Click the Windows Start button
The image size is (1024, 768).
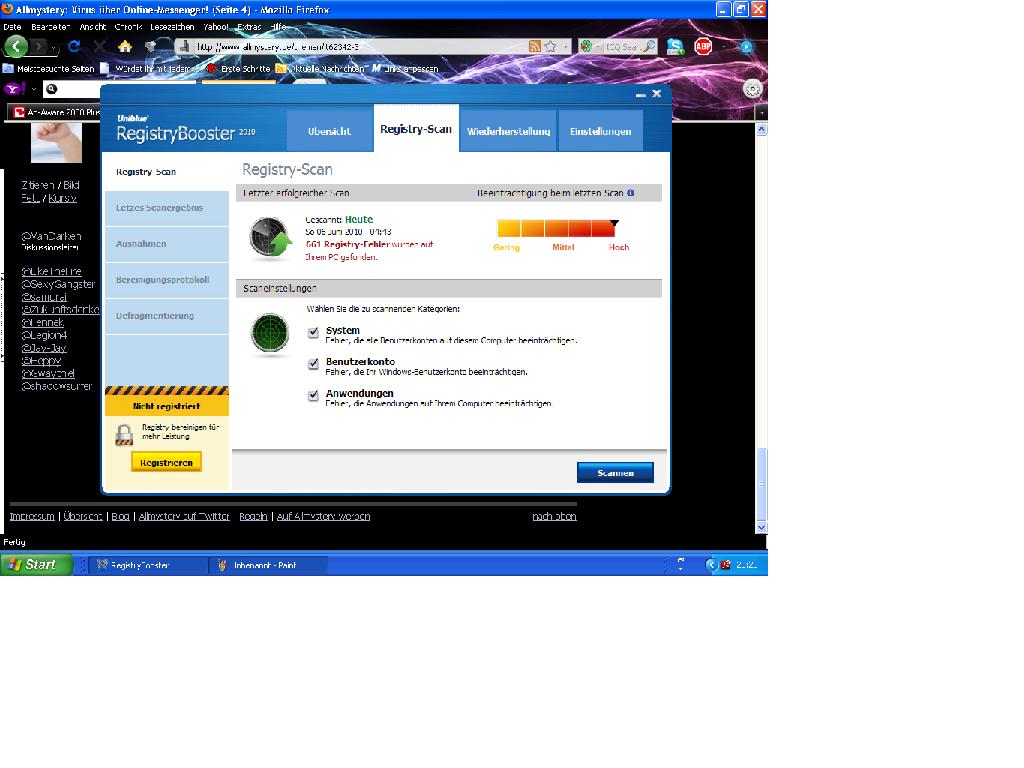[x=36, y=564]
